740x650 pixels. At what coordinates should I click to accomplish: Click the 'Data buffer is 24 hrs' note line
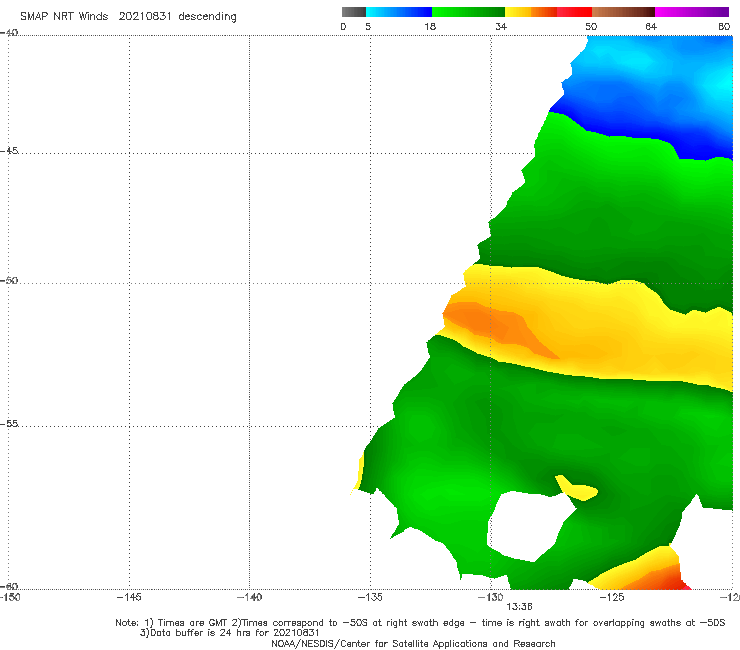click(230, 633)
